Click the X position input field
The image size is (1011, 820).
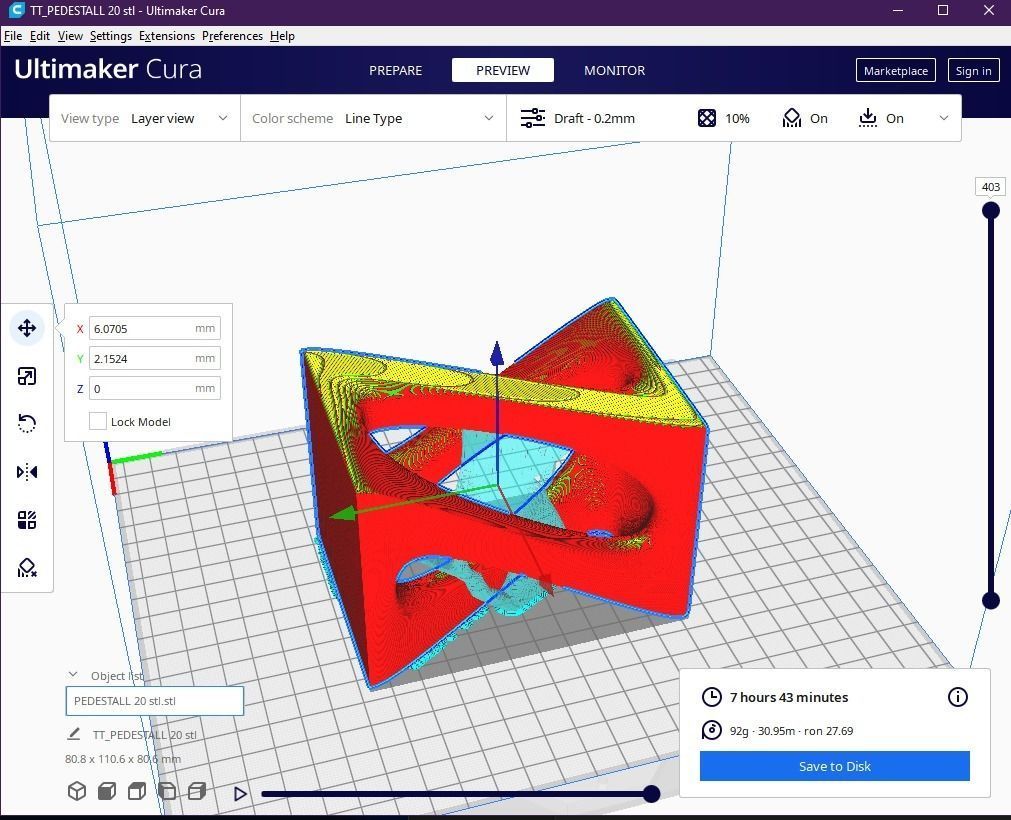pos(155,328)
